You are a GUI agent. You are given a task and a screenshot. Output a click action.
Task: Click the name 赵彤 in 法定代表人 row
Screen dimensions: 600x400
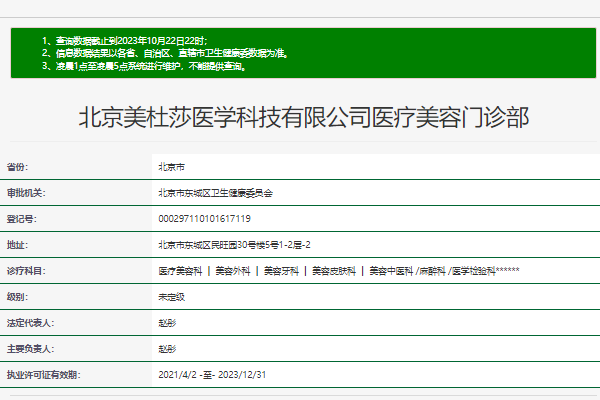167,323
